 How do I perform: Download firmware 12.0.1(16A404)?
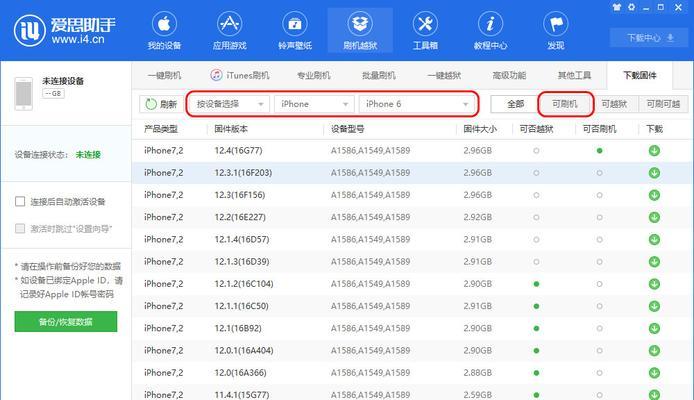point(654,350)
